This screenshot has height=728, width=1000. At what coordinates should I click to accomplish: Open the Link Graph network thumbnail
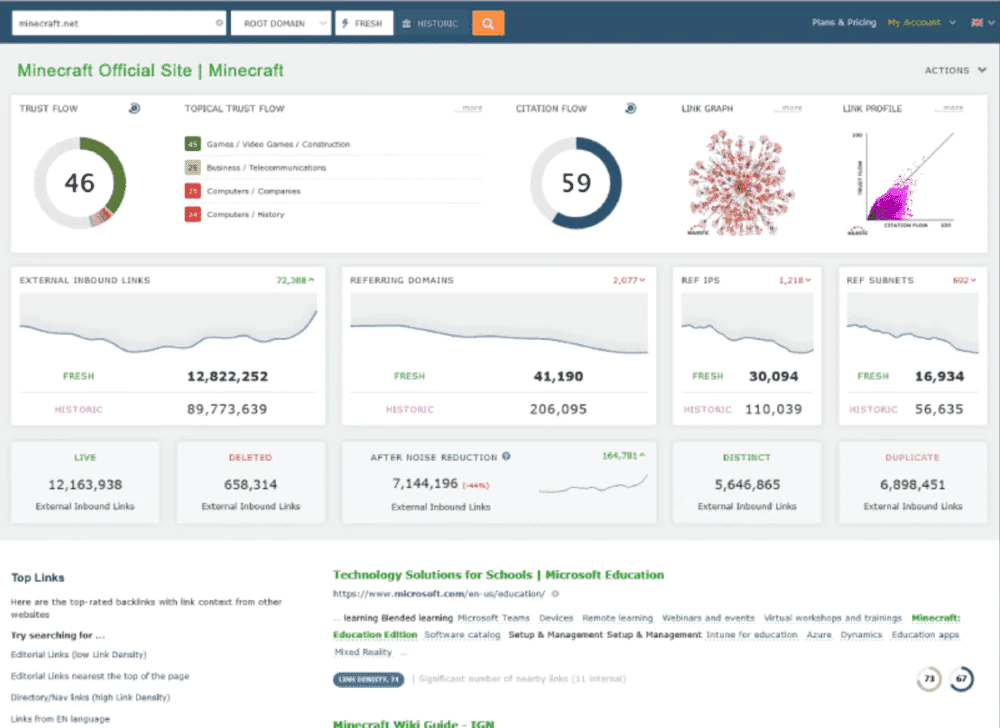tap(740, 183)
